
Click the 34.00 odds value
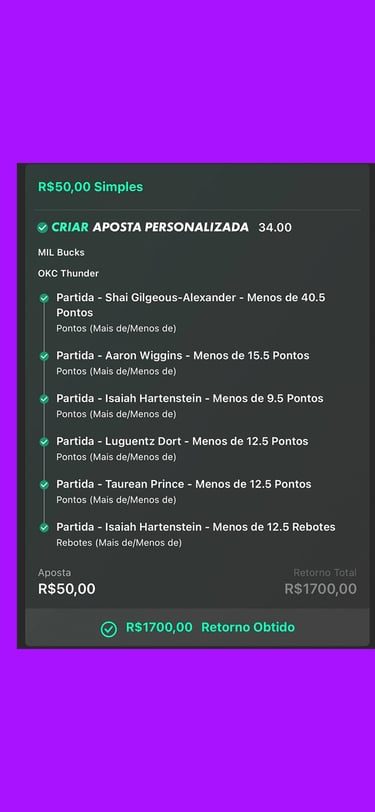click(x=275, y=227)
